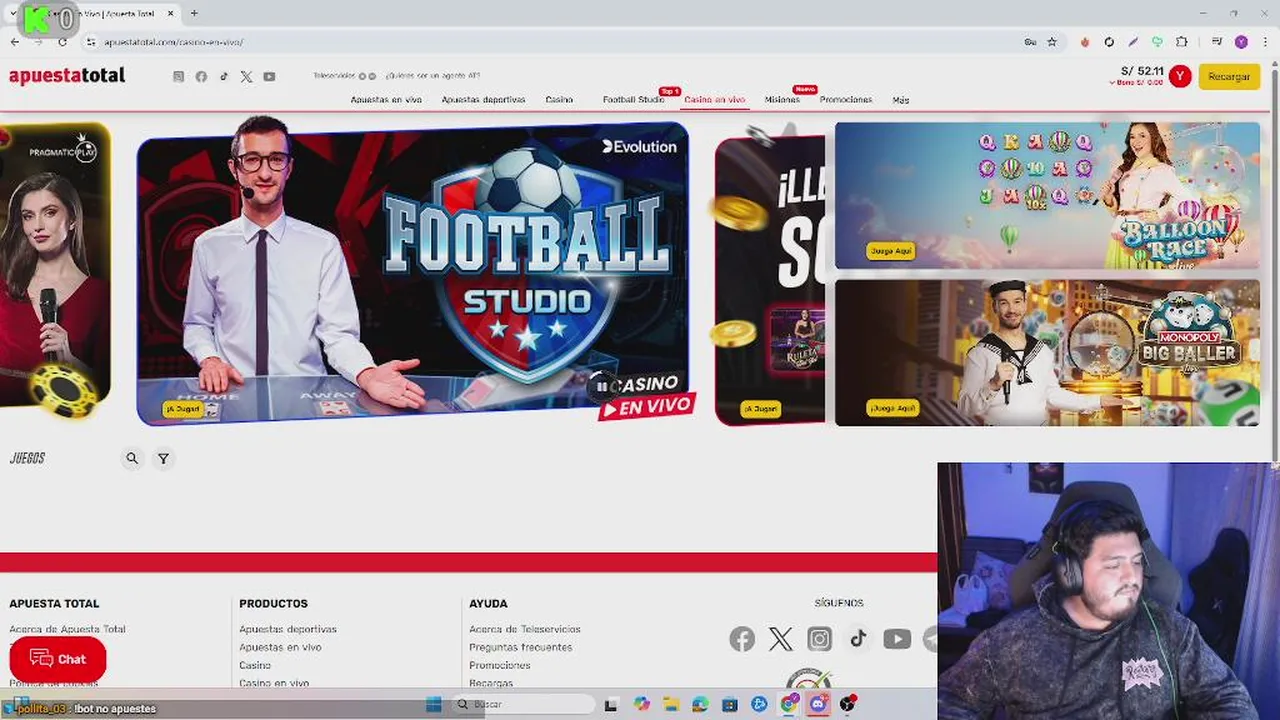Reload the page with refresh icon
This screenshot has width=1280, height=720.
62,42
